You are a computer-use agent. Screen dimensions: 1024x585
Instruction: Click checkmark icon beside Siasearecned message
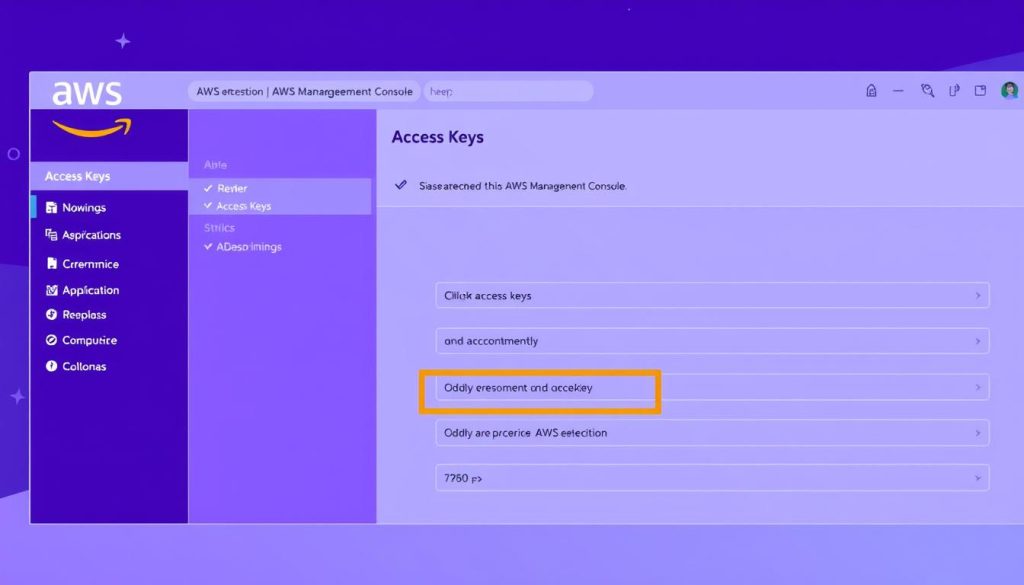(401, 185)
